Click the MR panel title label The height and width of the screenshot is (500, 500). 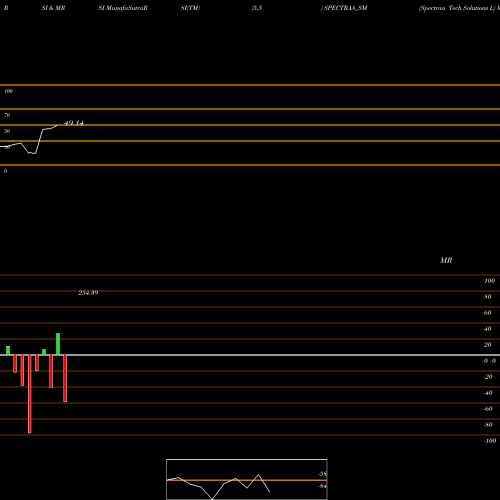click(446, 260)
